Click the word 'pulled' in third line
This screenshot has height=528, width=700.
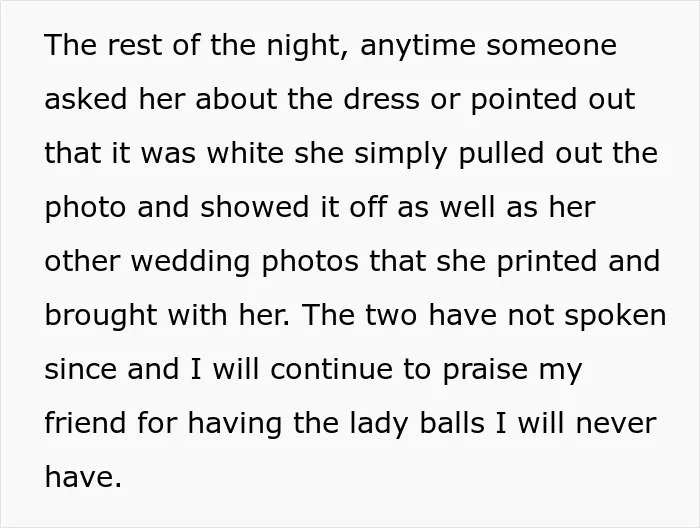(502, 154)
